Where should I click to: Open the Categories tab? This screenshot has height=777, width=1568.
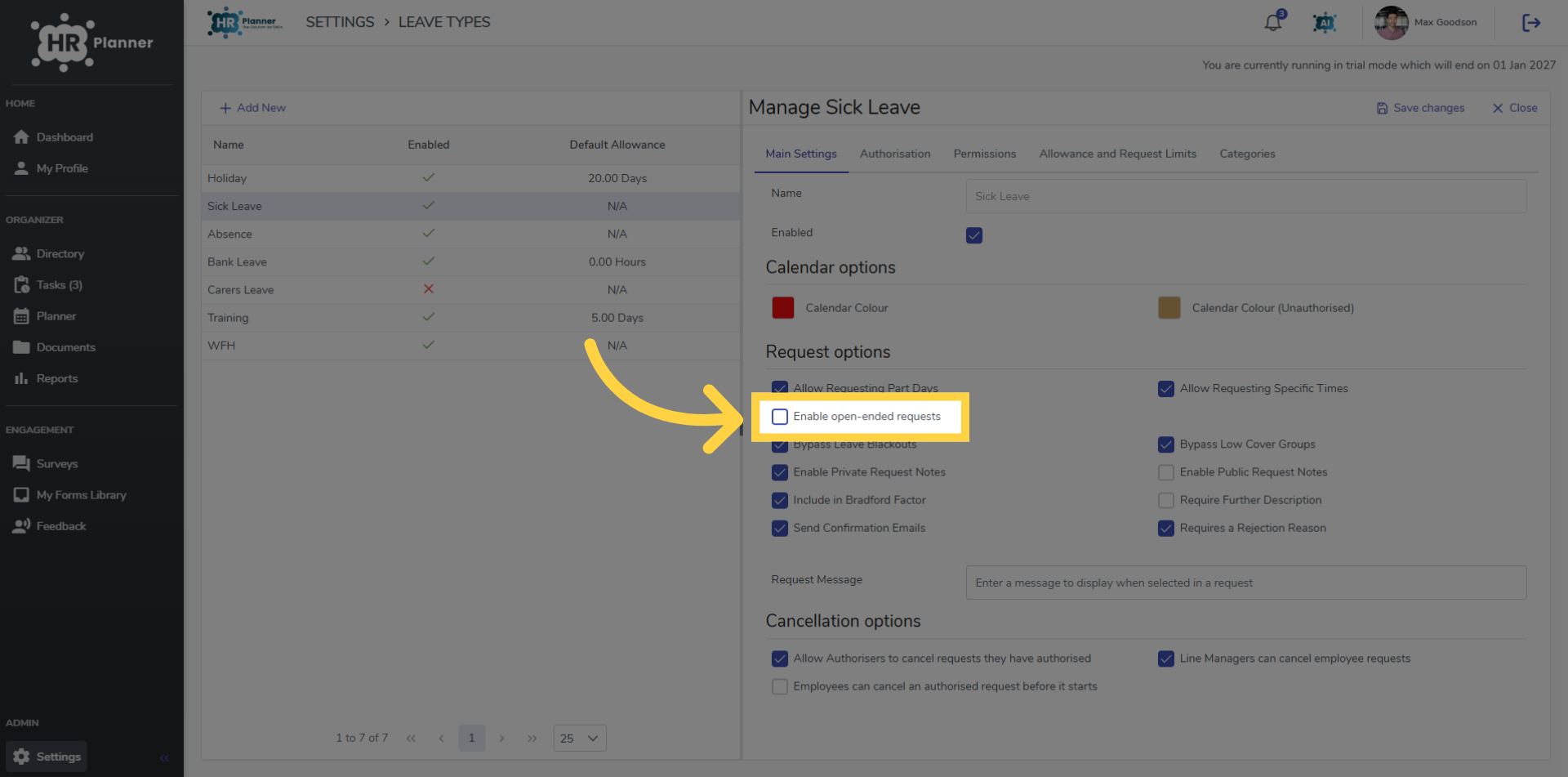[1247, 154]
